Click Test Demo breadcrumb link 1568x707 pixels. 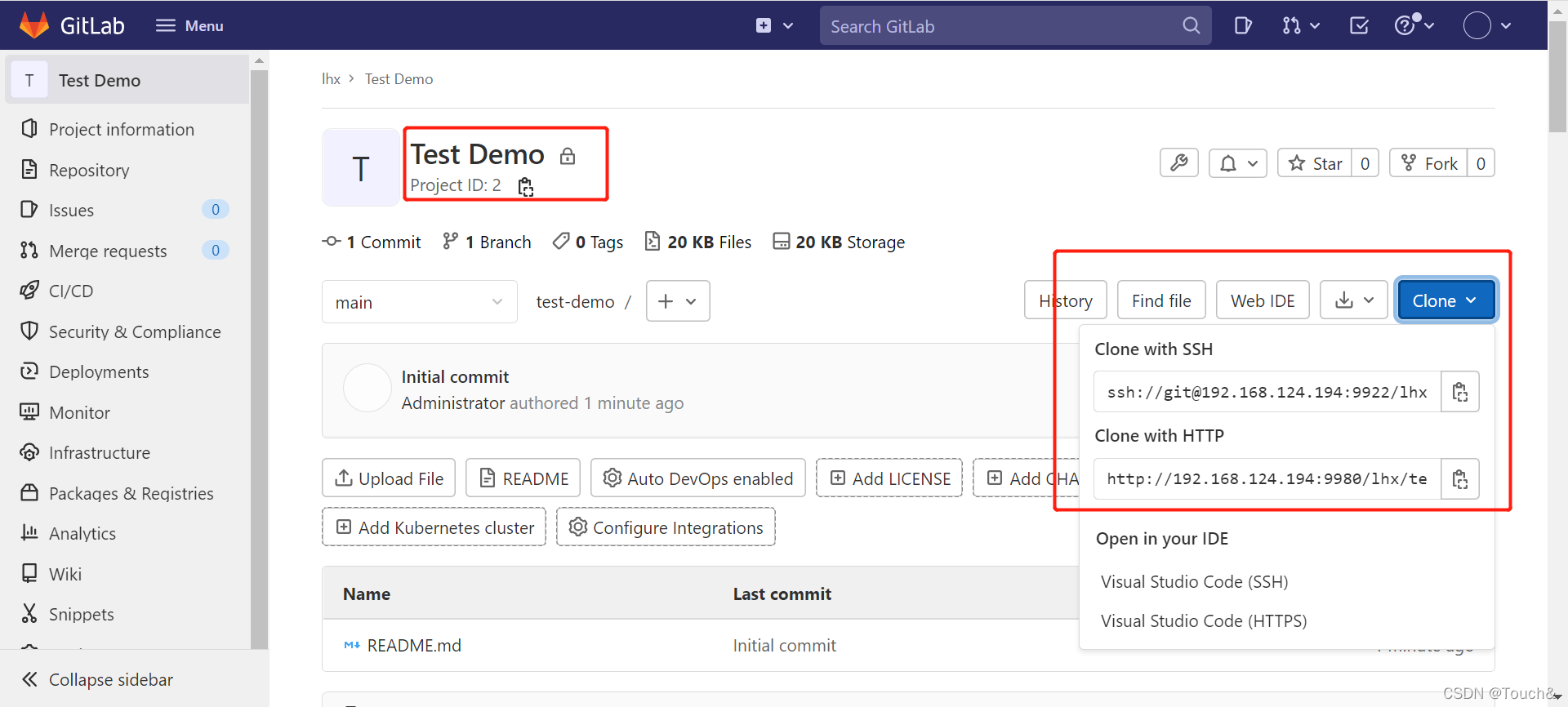(399, 79)
